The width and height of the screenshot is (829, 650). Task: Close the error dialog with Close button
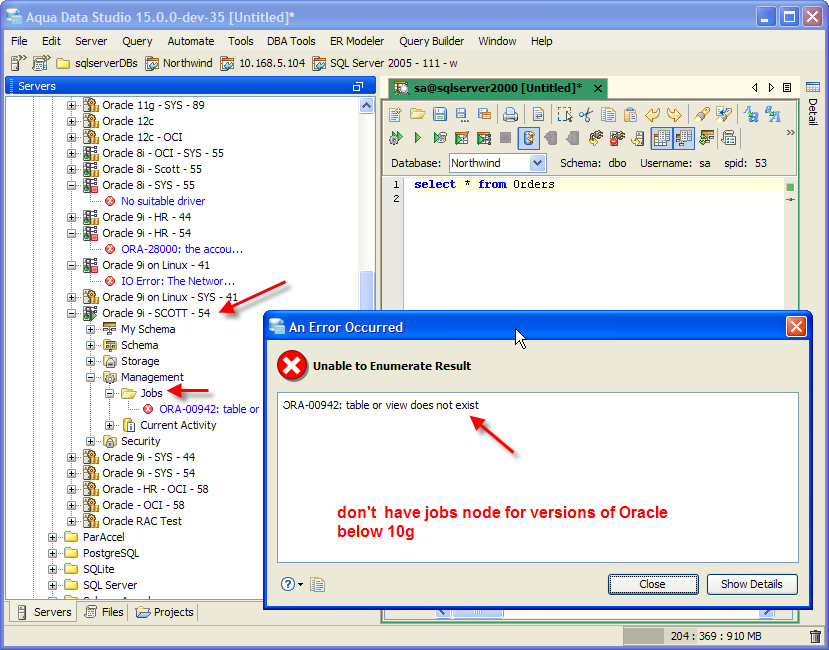pos(653,584)
